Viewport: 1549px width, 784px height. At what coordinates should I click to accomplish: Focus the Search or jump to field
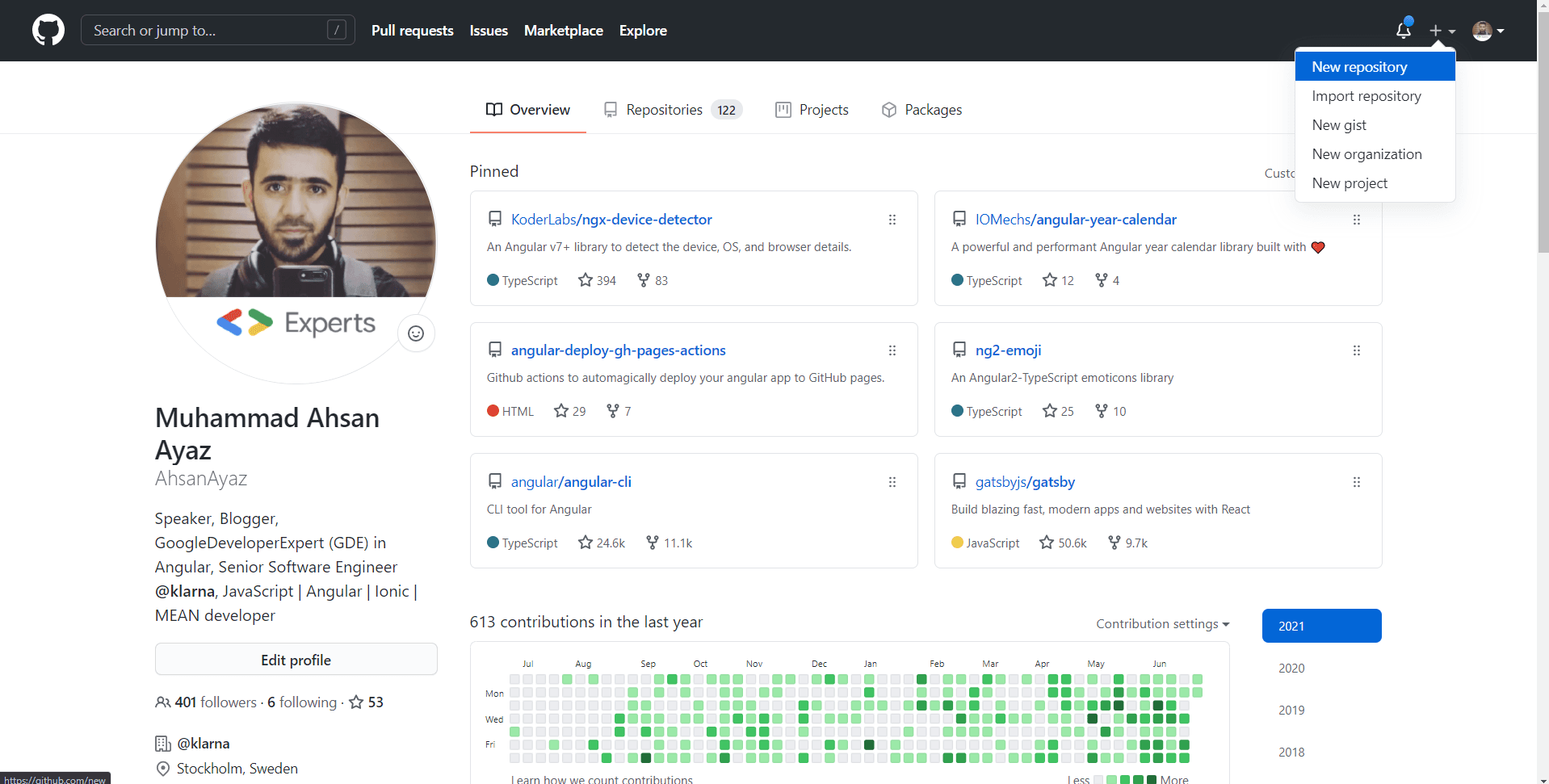[218, 31]
